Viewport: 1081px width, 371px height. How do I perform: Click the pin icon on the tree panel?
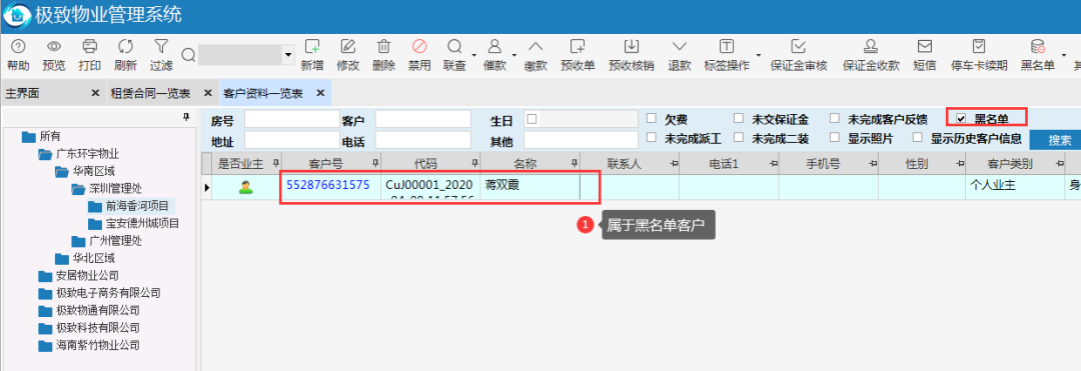[x=186, y=117]
